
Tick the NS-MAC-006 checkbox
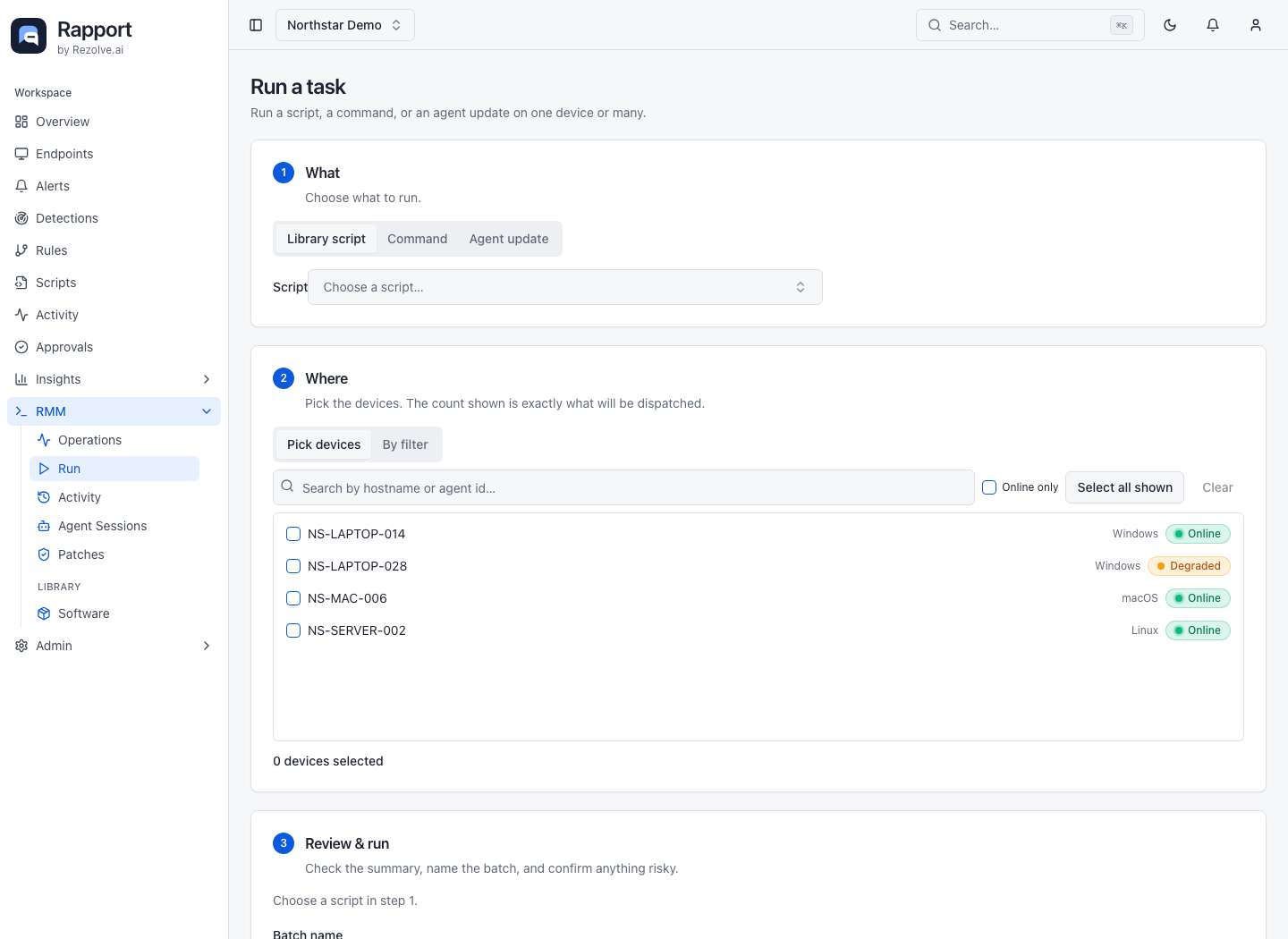[293, 598]
